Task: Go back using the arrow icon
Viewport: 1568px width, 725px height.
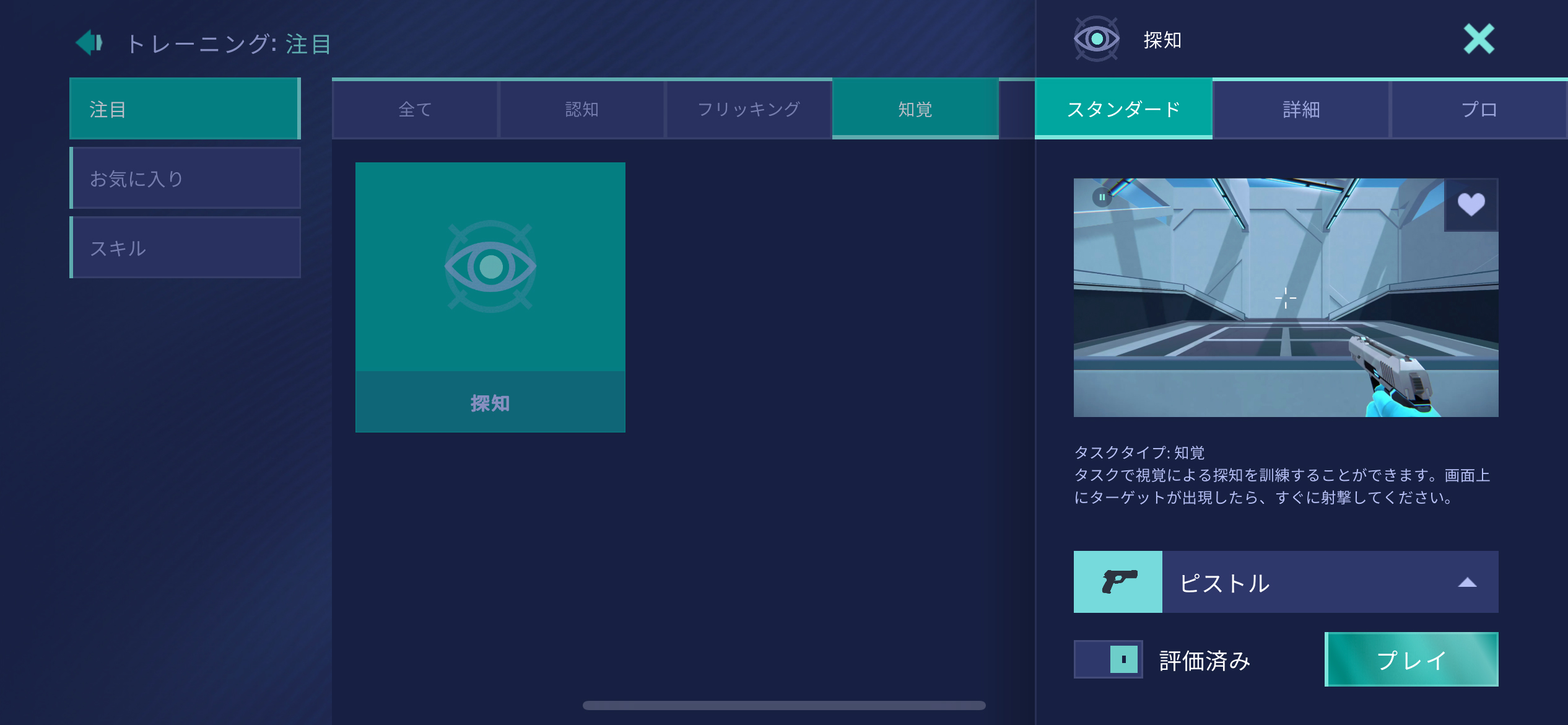Action: tap(89, 43)
